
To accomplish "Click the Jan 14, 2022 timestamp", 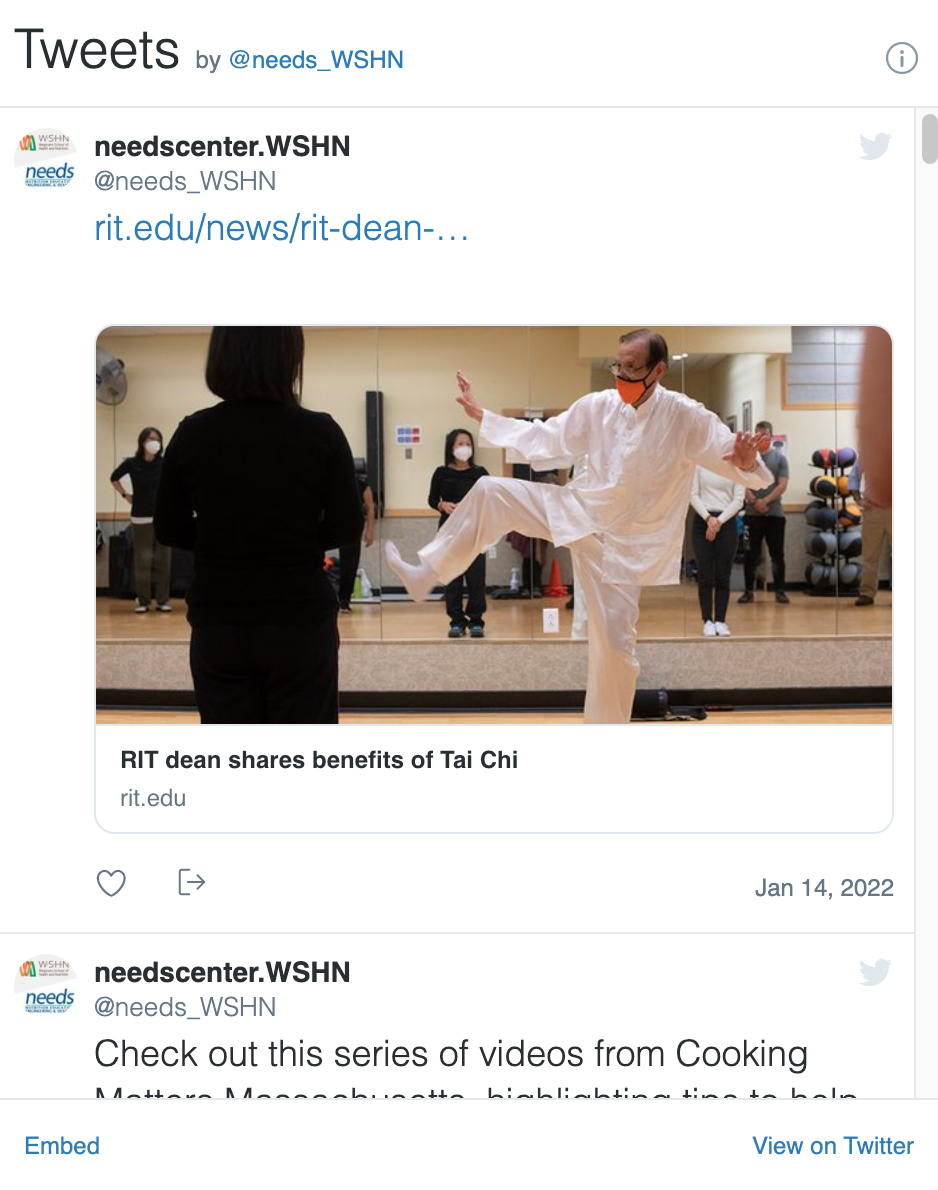I will pos(824,887).
